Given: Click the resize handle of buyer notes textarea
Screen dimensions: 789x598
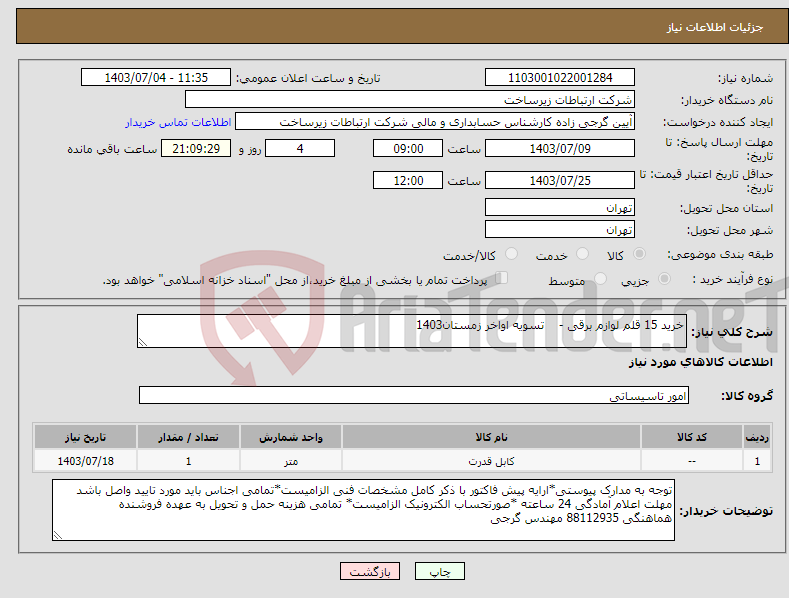Looking at the screenshot, I should coord(58,536).
